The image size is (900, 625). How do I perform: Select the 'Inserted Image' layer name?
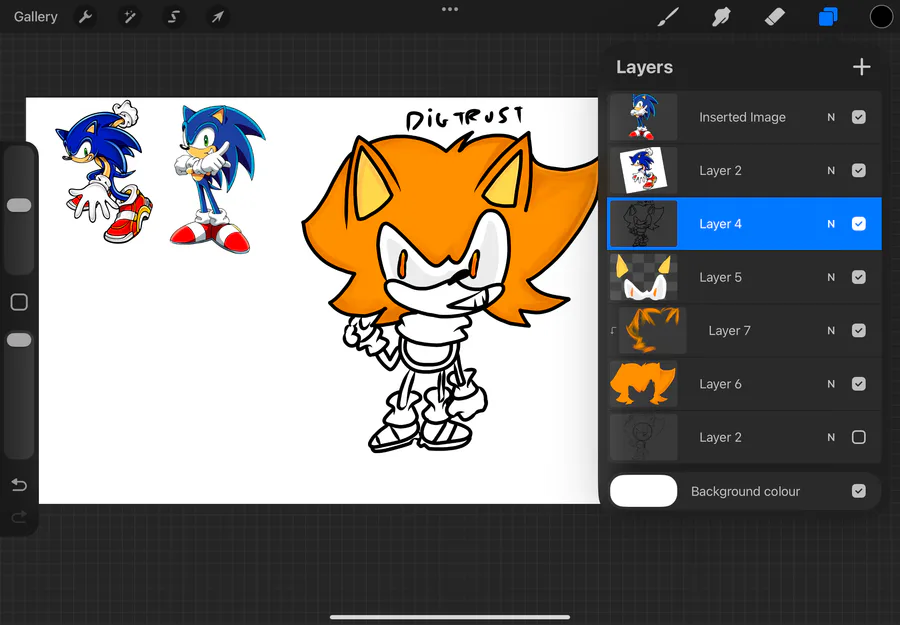coord(742,117)
